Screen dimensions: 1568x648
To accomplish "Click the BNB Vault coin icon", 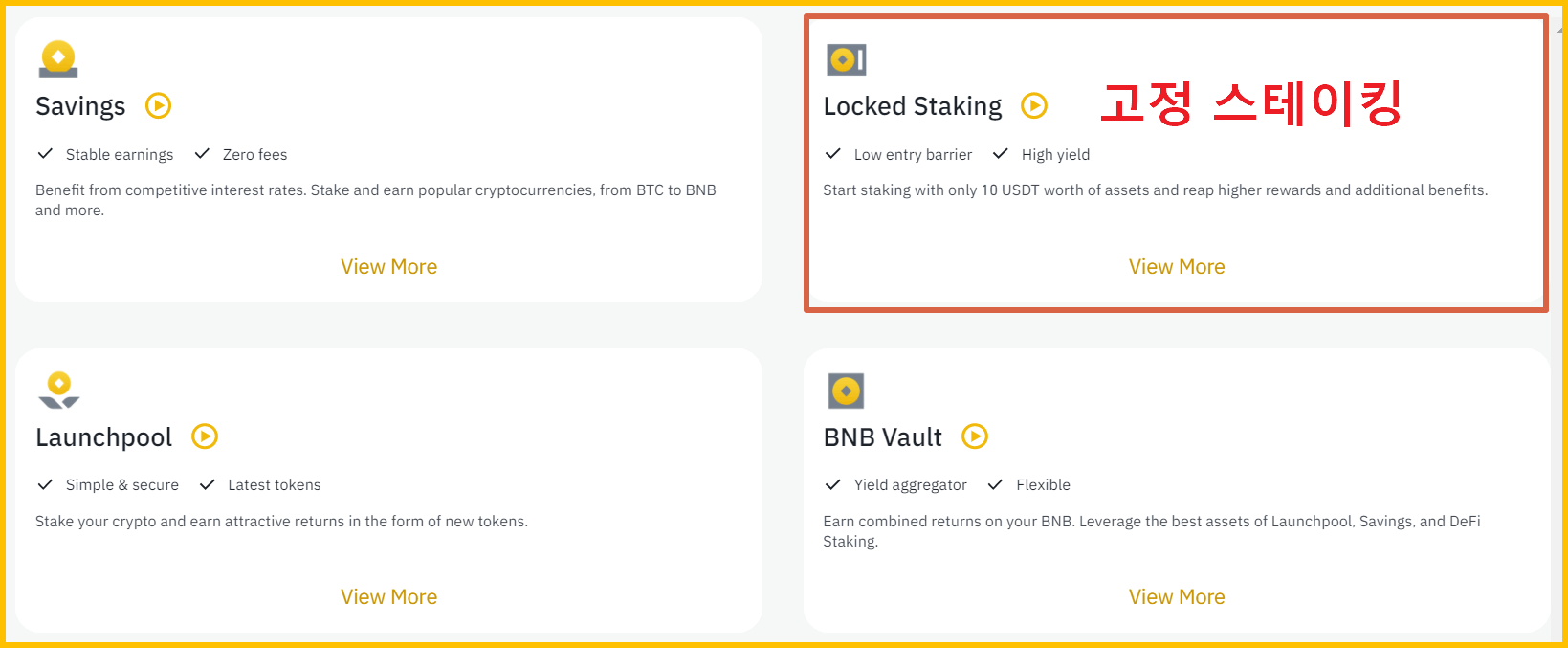I will pos(848,391).
